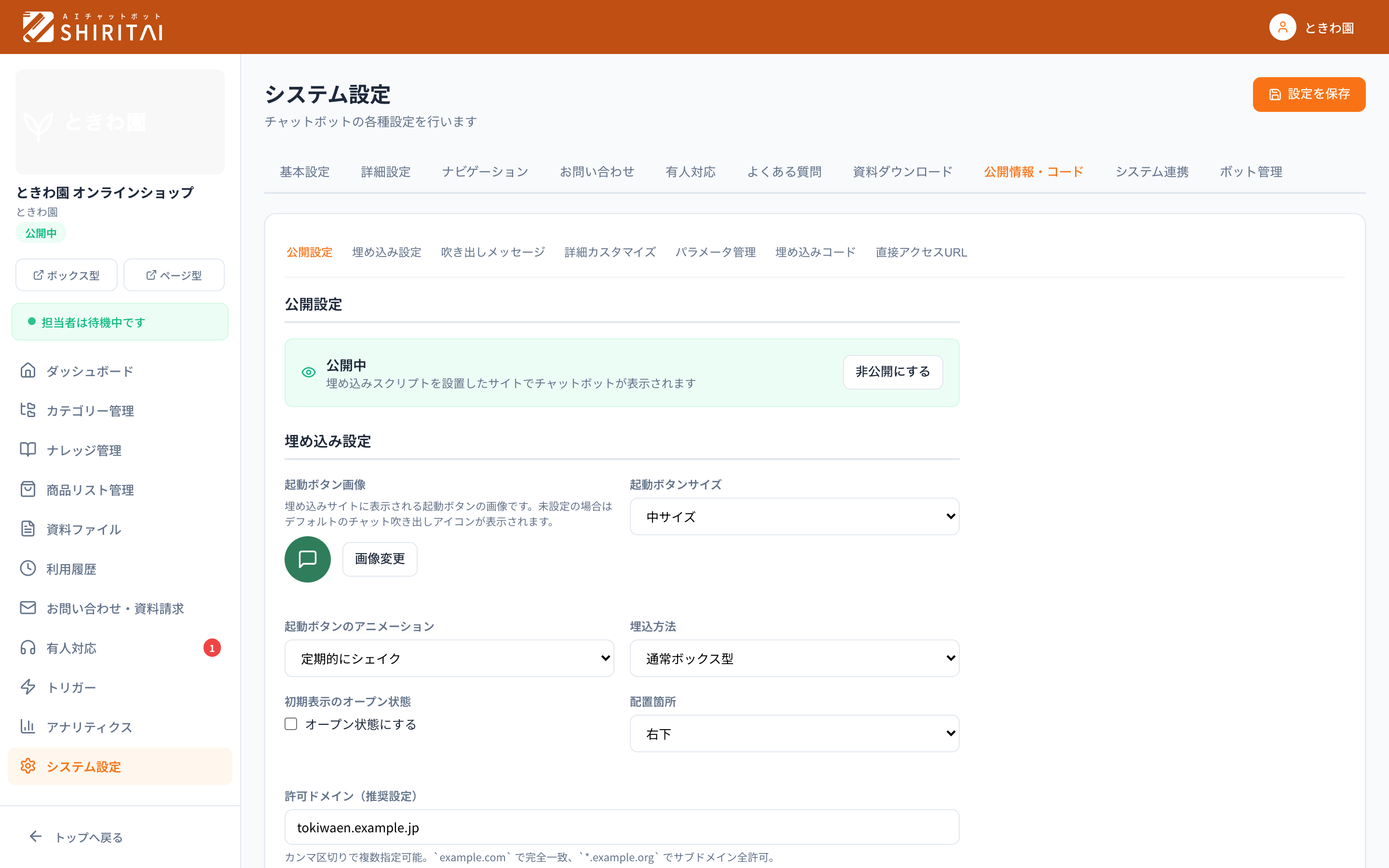Open 資料ファイル document icon
Viewport: 1389px width, 868px height.
(x=27, y=529)
